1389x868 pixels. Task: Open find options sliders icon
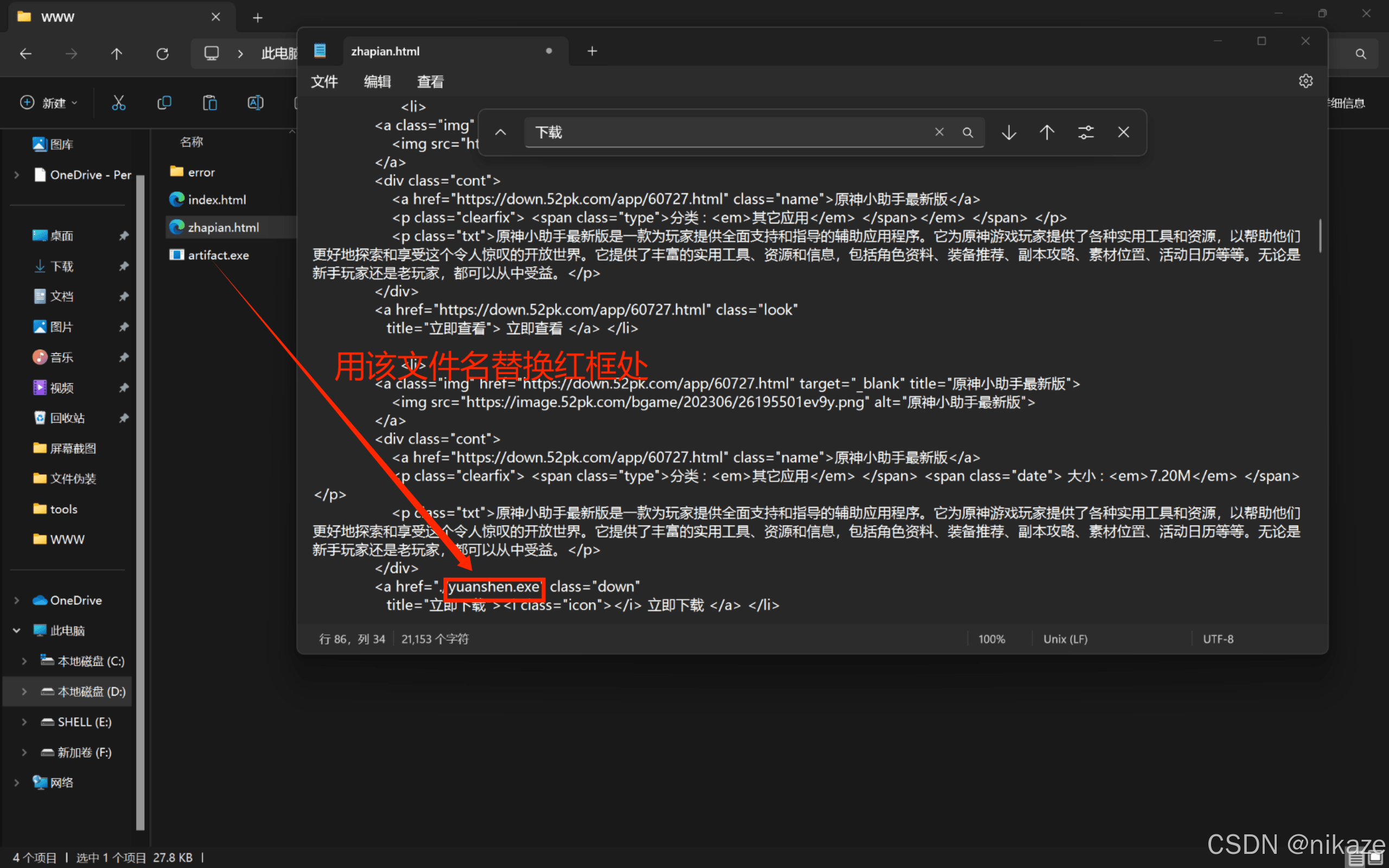pyautogui.click(x=1085, y=132)
